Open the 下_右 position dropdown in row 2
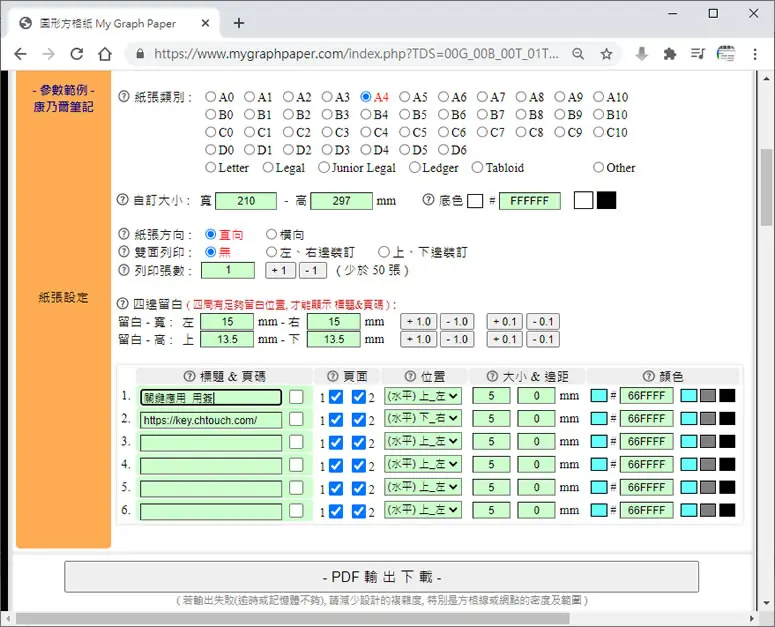This screenshot has height=627, width=775. click(423, 418)
